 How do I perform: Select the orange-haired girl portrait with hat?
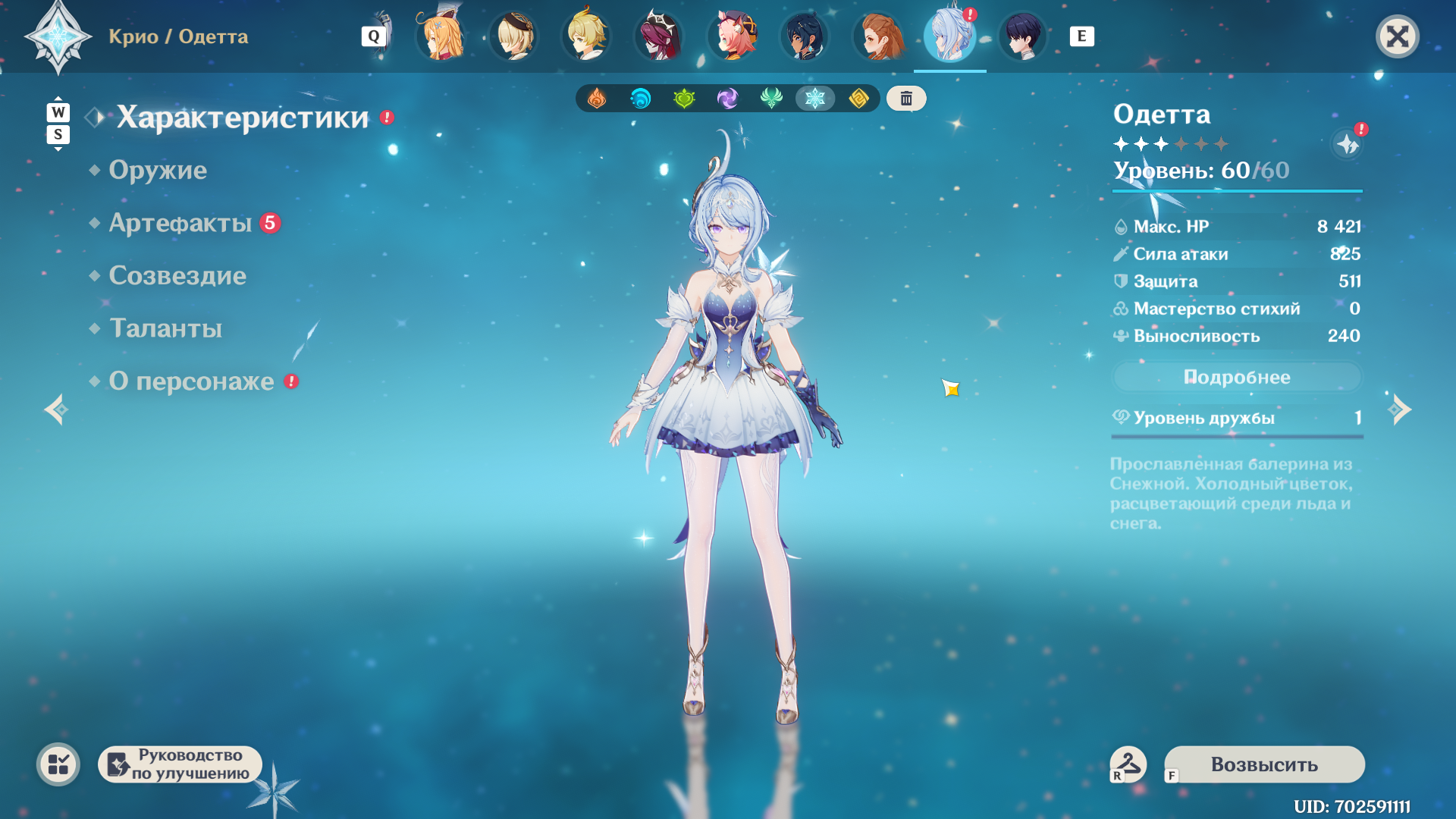[x=441, y=36]
